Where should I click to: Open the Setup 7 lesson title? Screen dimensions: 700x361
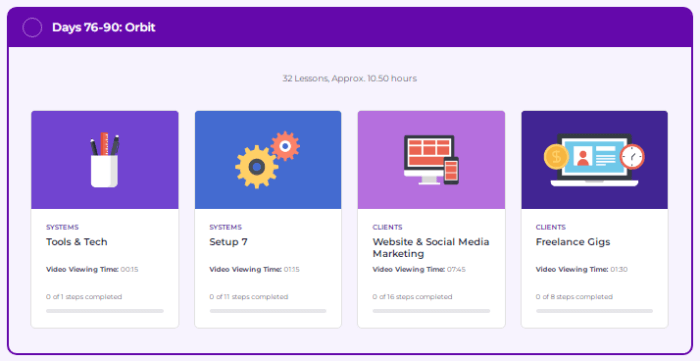pyautogui.click(x=228, y=242)
